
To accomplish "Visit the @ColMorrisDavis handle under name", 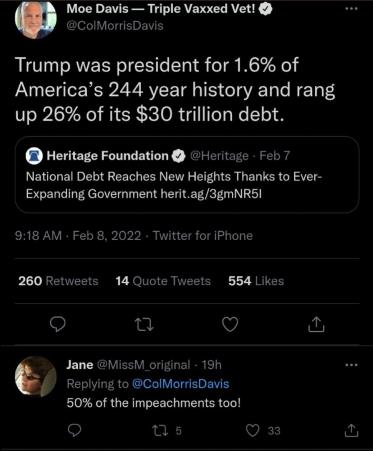I will pos(115,26).
